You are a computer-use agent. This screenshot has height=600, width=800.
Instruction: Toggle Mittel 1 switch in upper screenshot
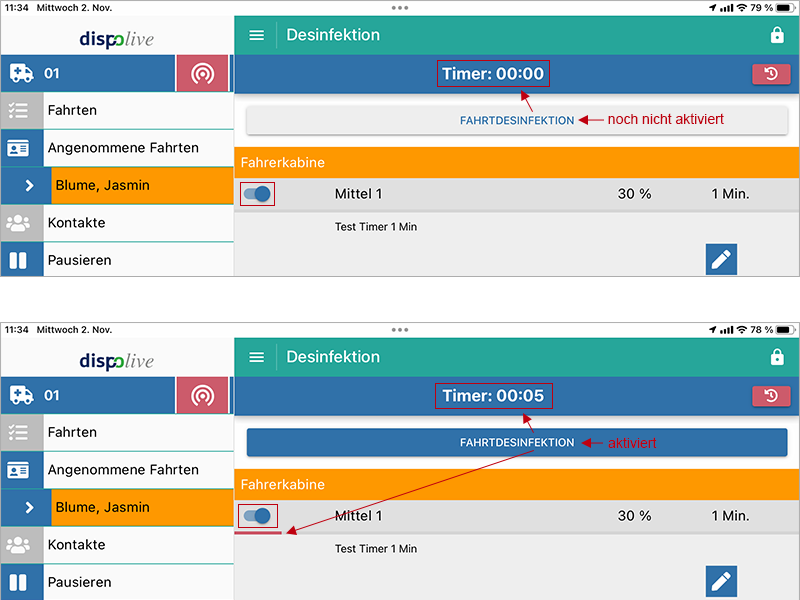tap(257, 194)
